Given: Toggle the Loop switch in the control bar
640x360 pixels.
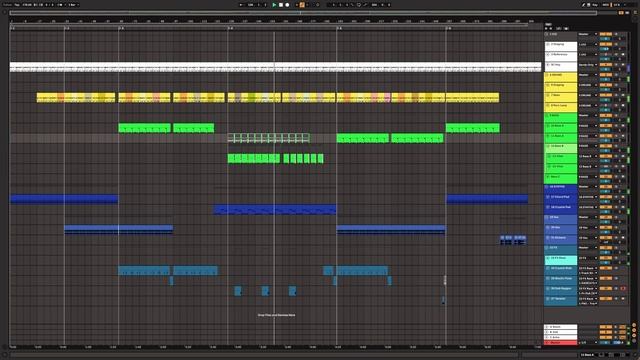Looking at the screenshot, I should (x=359, y=5).
